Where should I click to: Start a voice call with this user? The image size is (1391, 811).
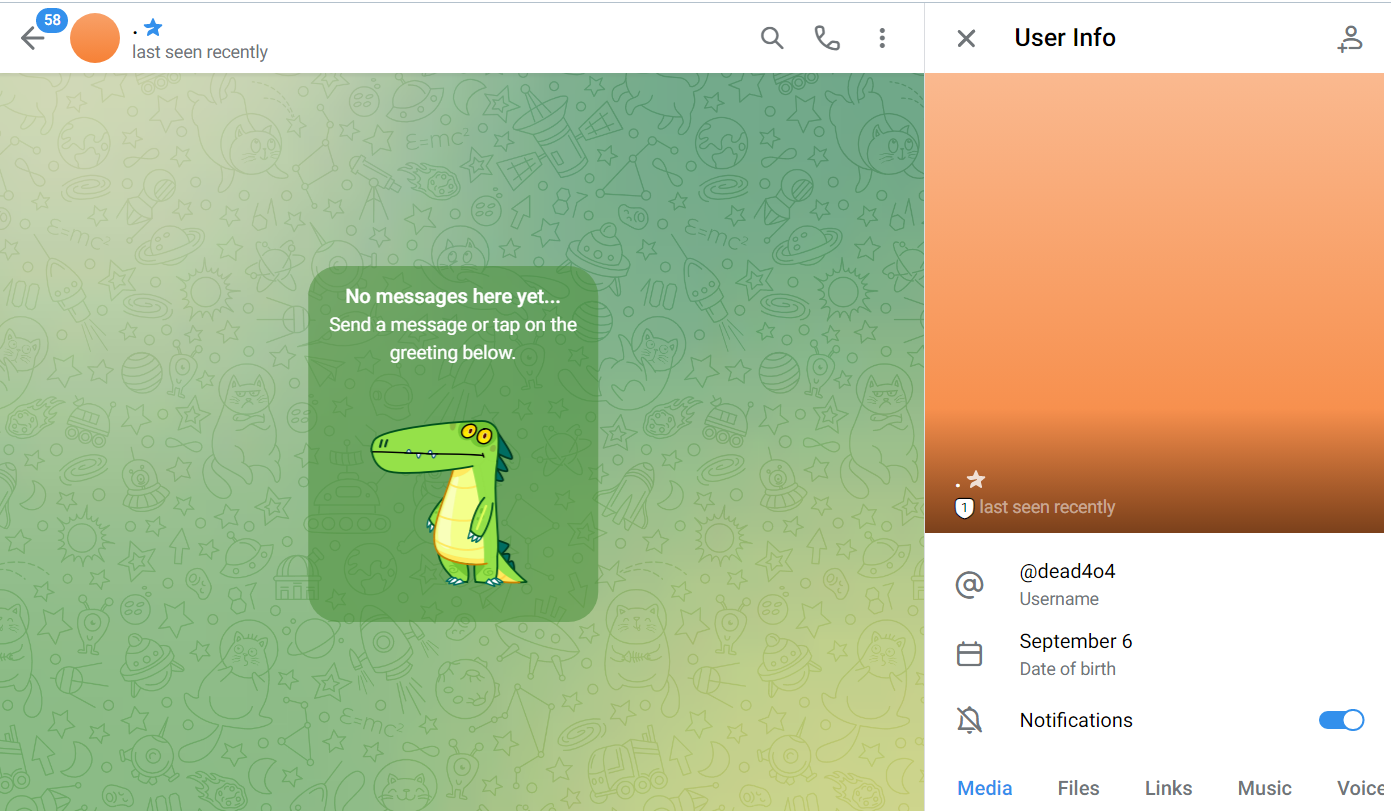827,38
